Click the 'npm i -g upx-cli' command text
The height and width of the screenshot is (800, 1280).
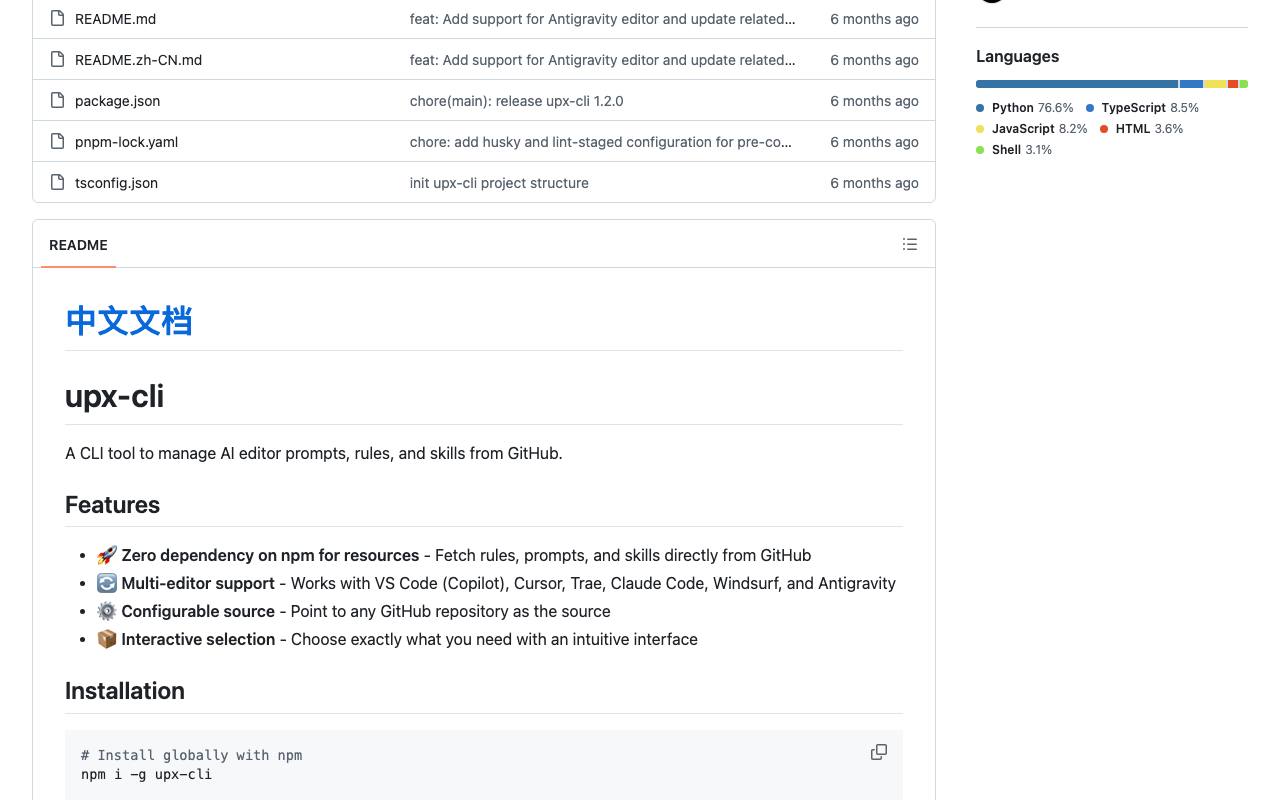(146, 774)
